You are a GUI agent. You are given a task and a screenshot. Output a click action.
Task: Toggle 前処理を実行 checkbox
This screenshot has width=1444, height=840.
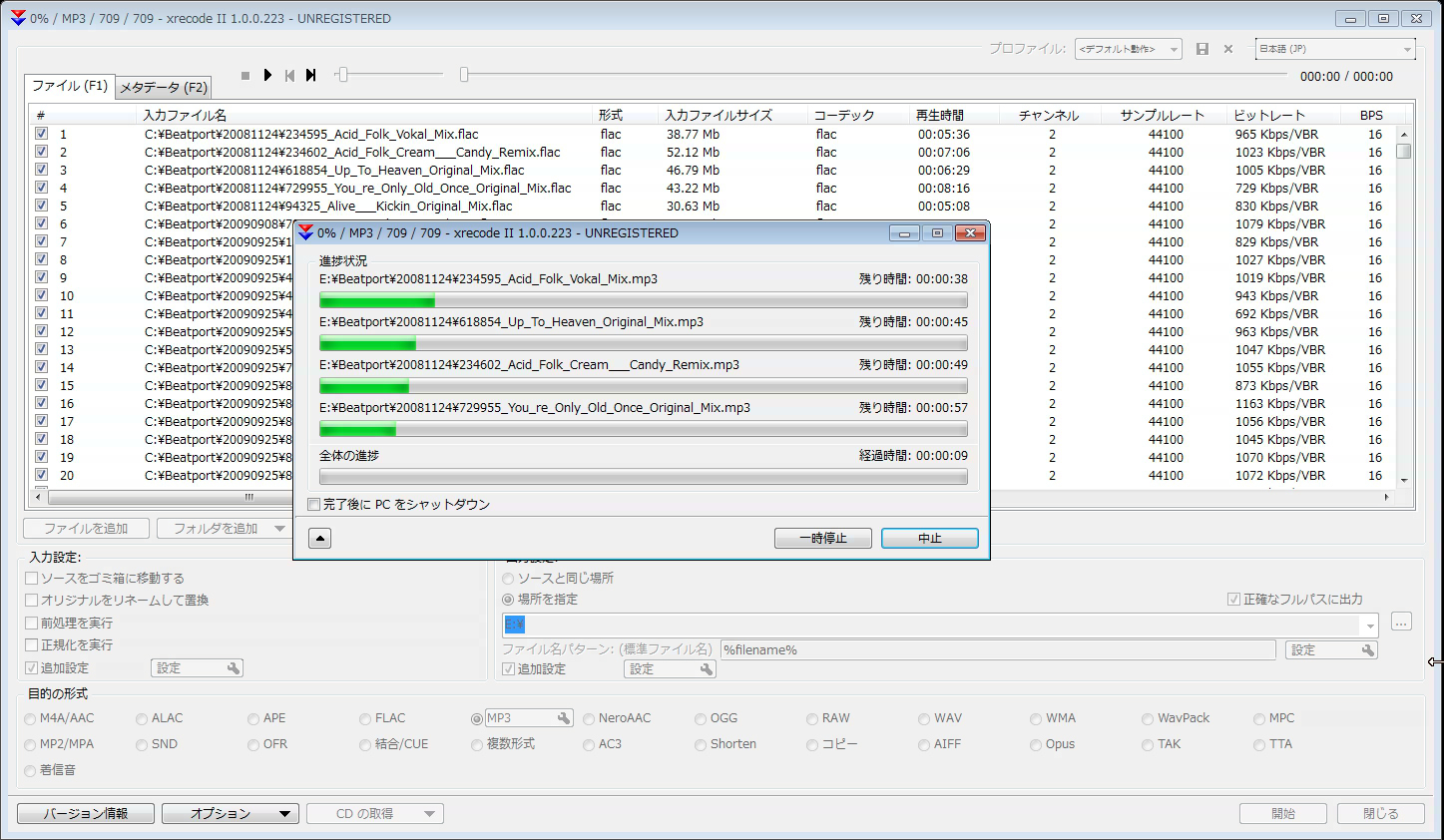32,624
